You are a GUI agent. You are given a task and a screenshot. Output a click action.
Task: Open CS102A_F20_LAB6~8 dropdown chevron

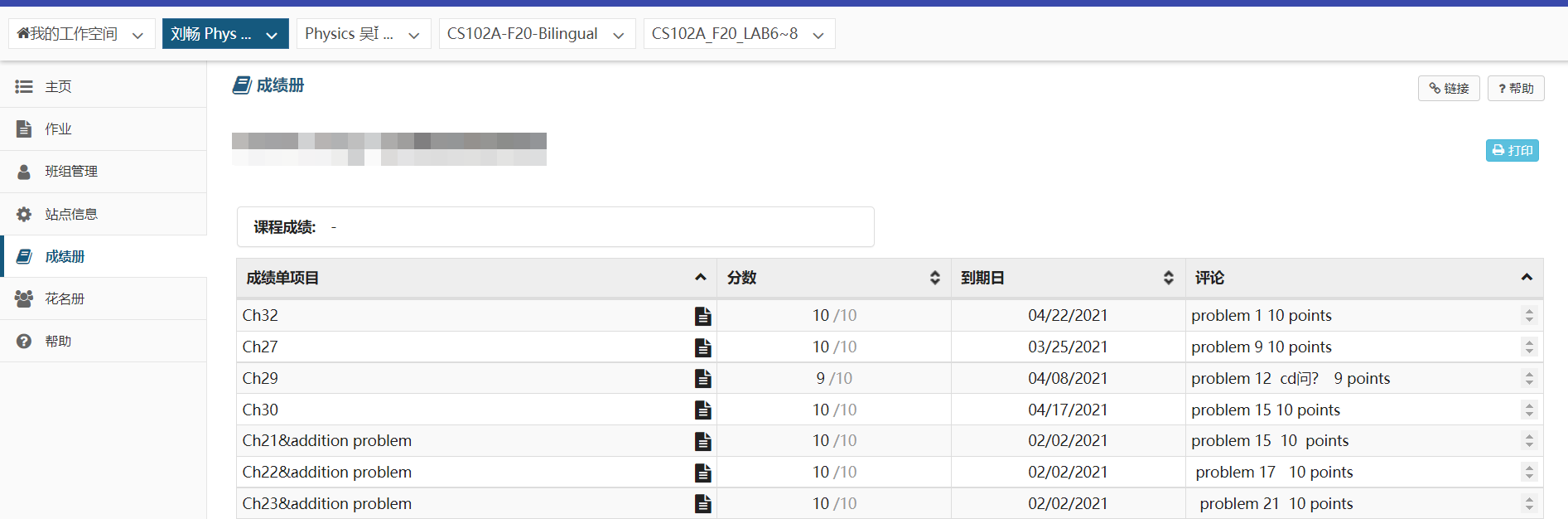tap(818, 35)
